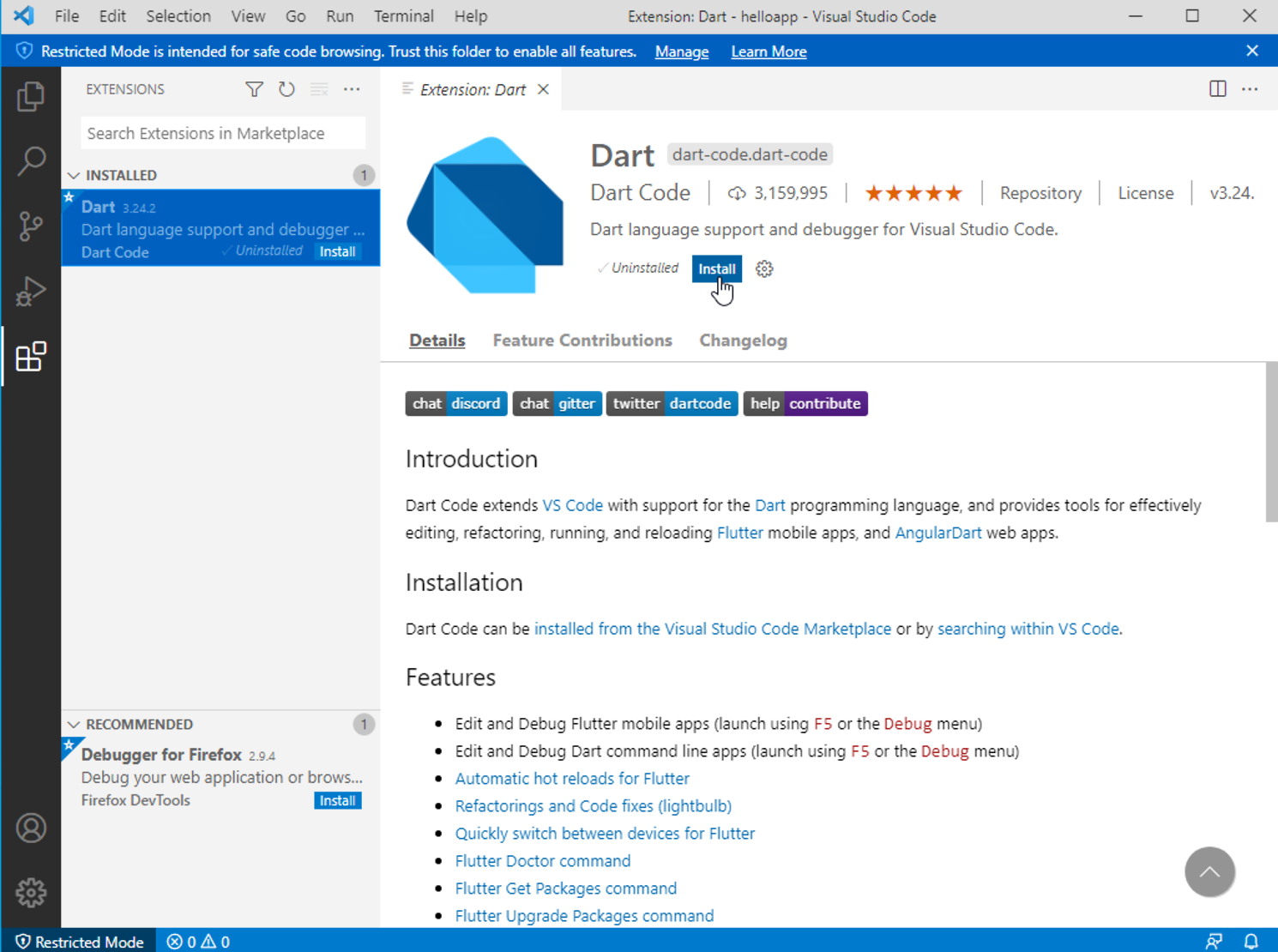Viewport: 1278px width, 952px height.
Task: Close the Extension: Dart tab
Action: click(543, 89)
